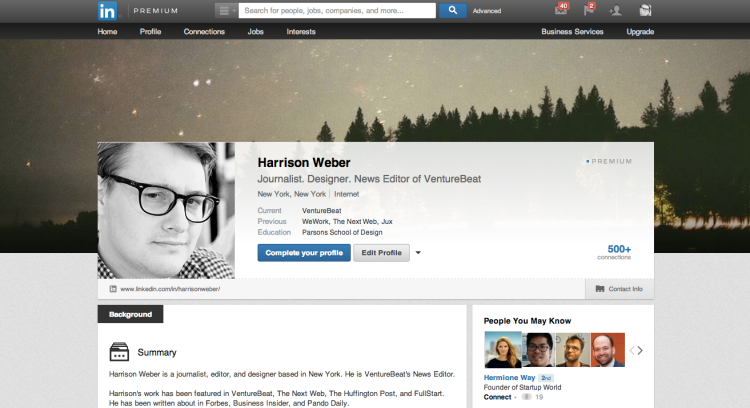
Task: Click the bald man's suggestion photo
Action: pyautogui.click(x=607, y=350)
